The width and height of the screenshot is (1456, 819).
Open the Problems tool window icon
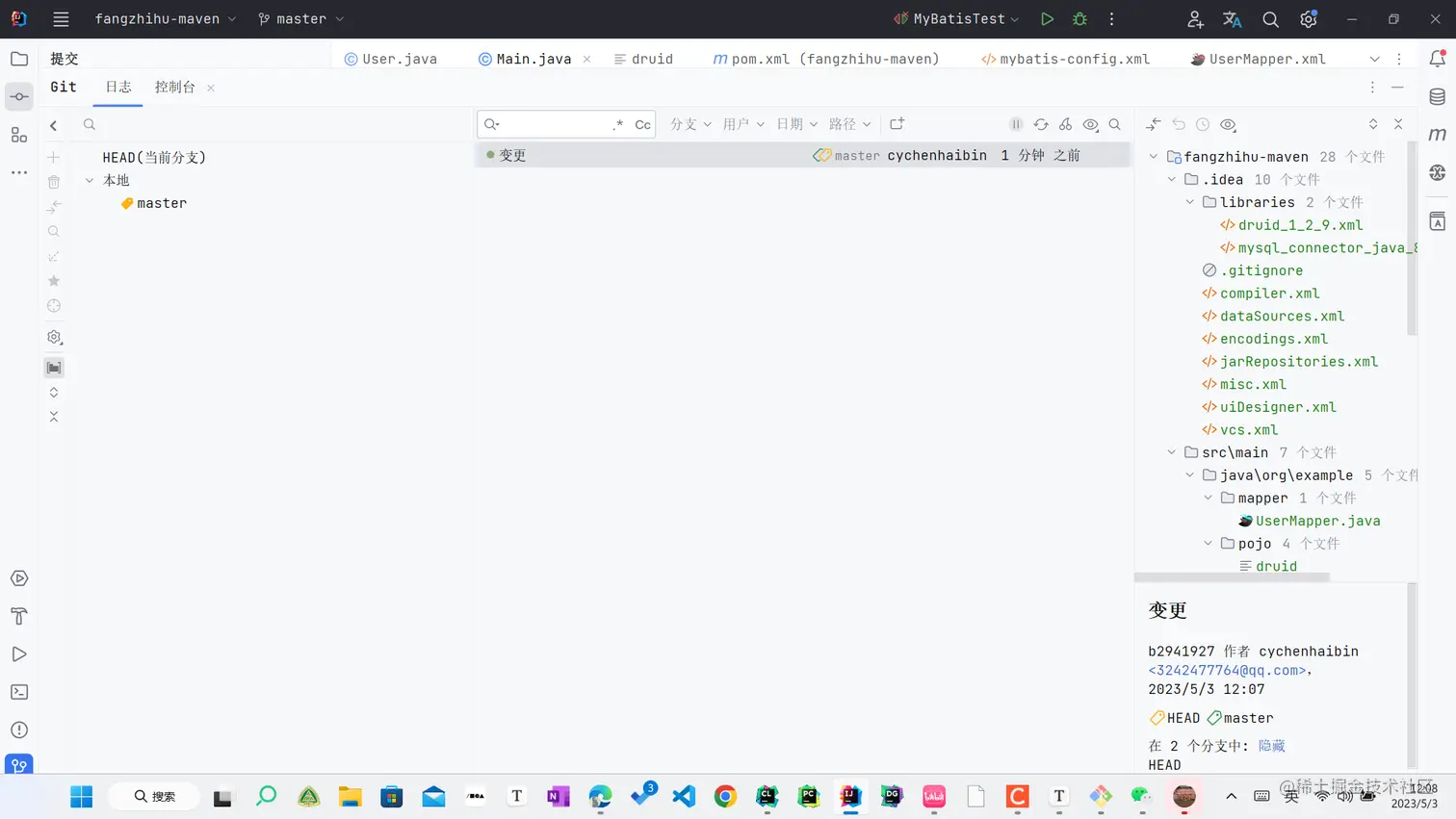[19, 730]
